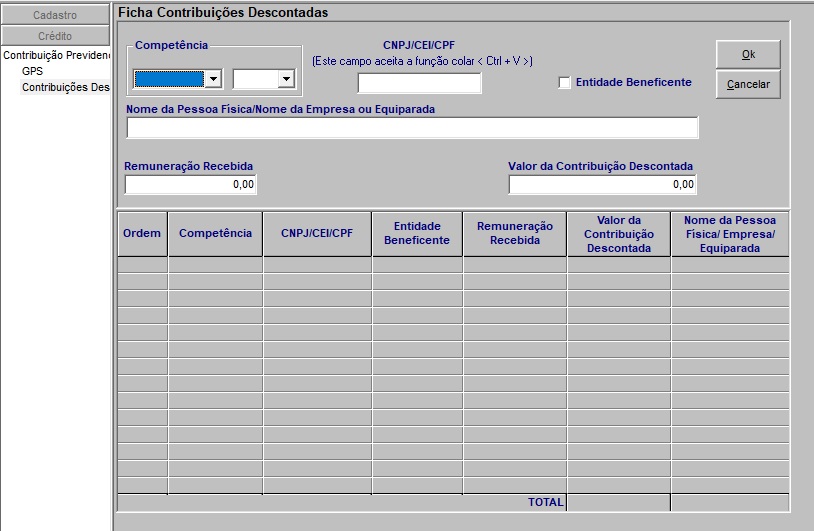Select the Remuneração Recebida input field
The height and width of the screenshot is (531, 814).
pos(191,184)
